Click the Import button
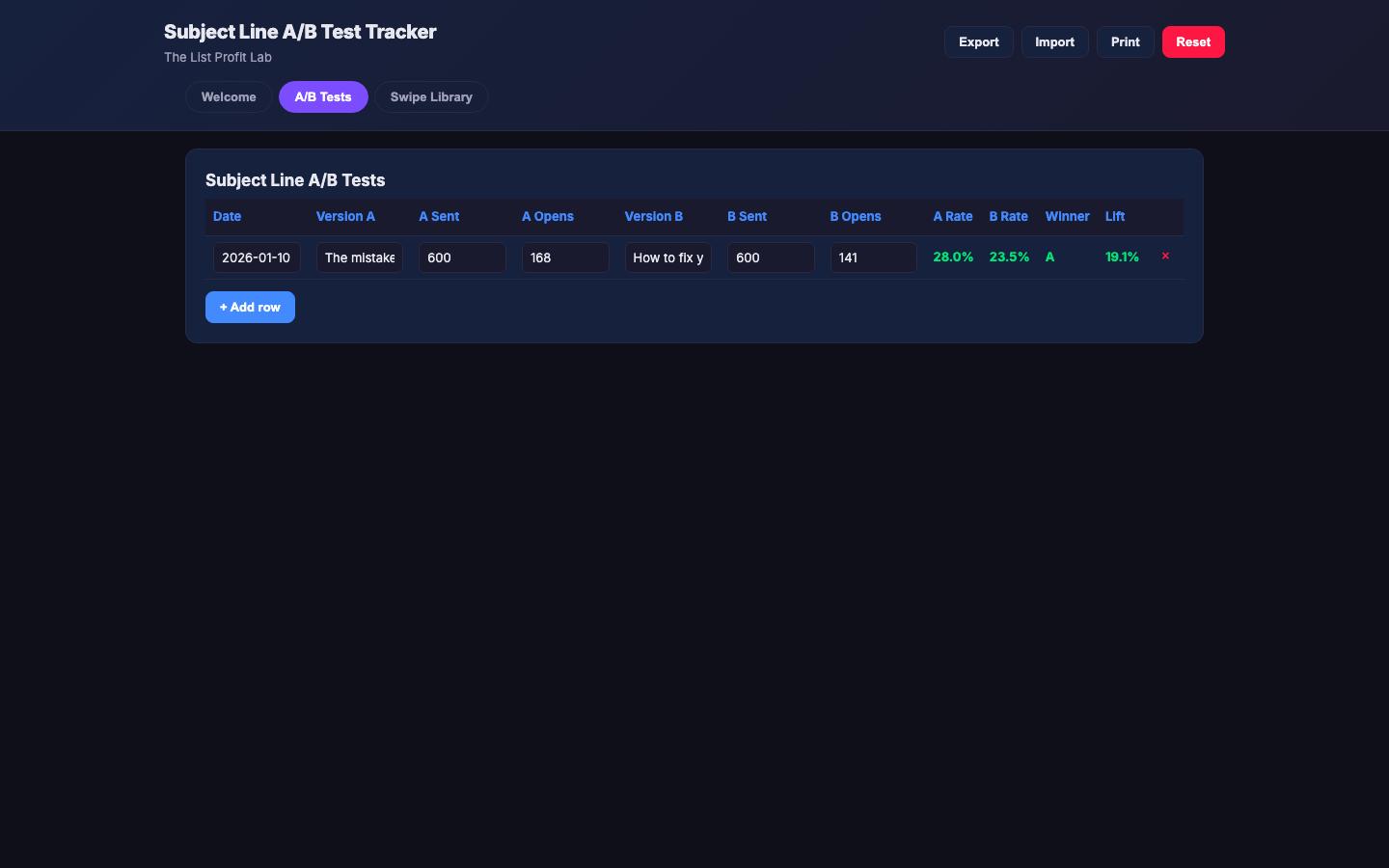The image size is (1389, 868). tap(1054, 42)
